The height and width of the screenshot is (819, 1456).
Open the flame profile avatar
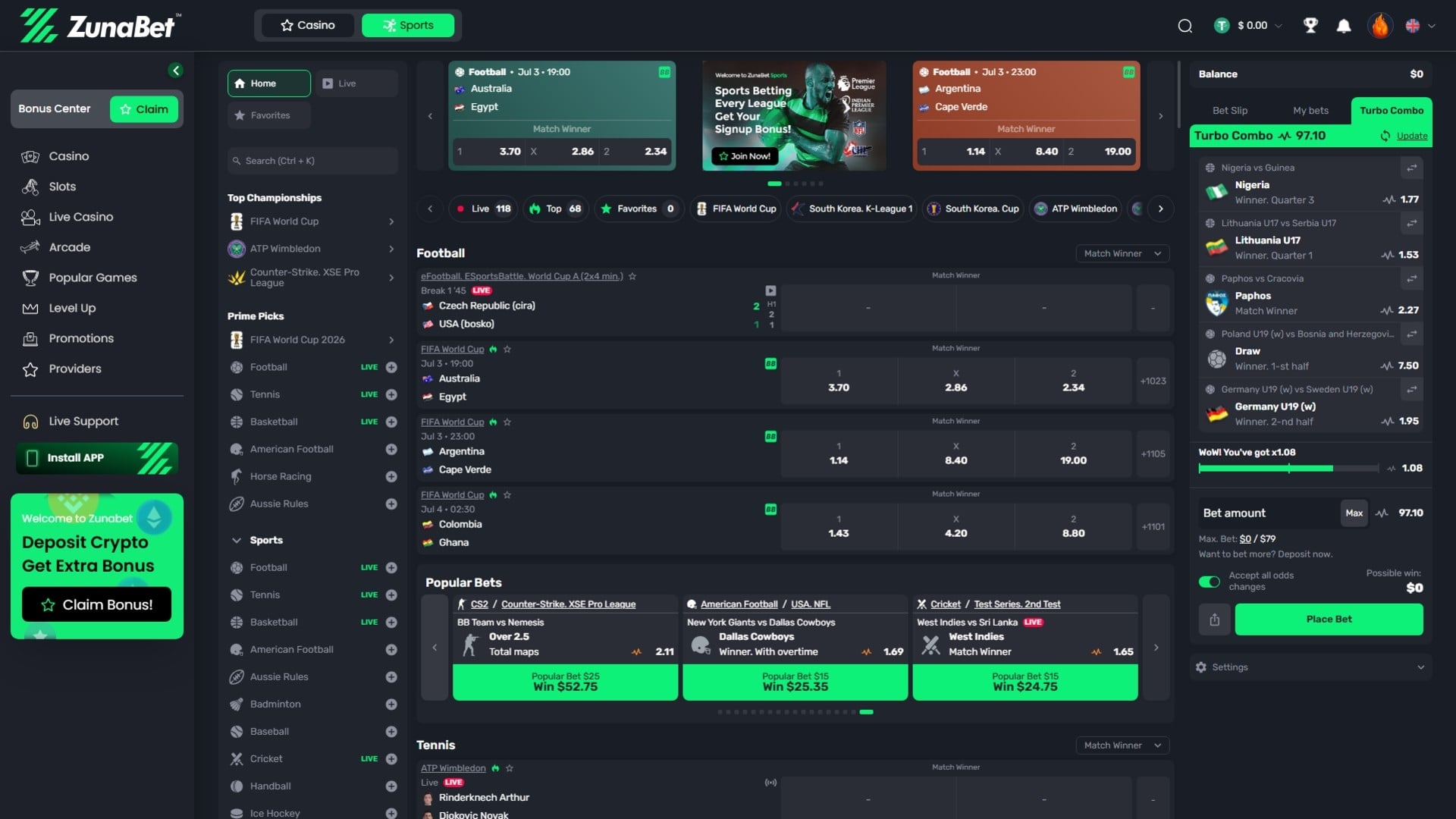tap(1380, 26)
